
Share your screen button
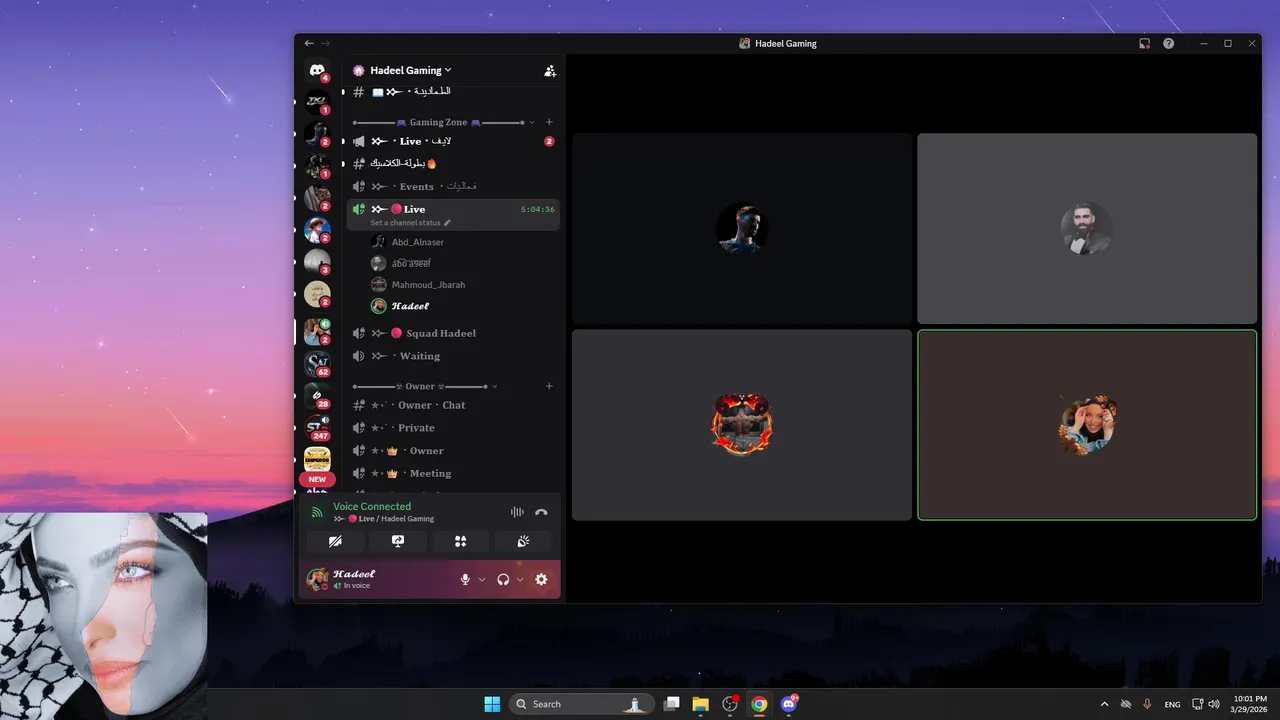398,541
